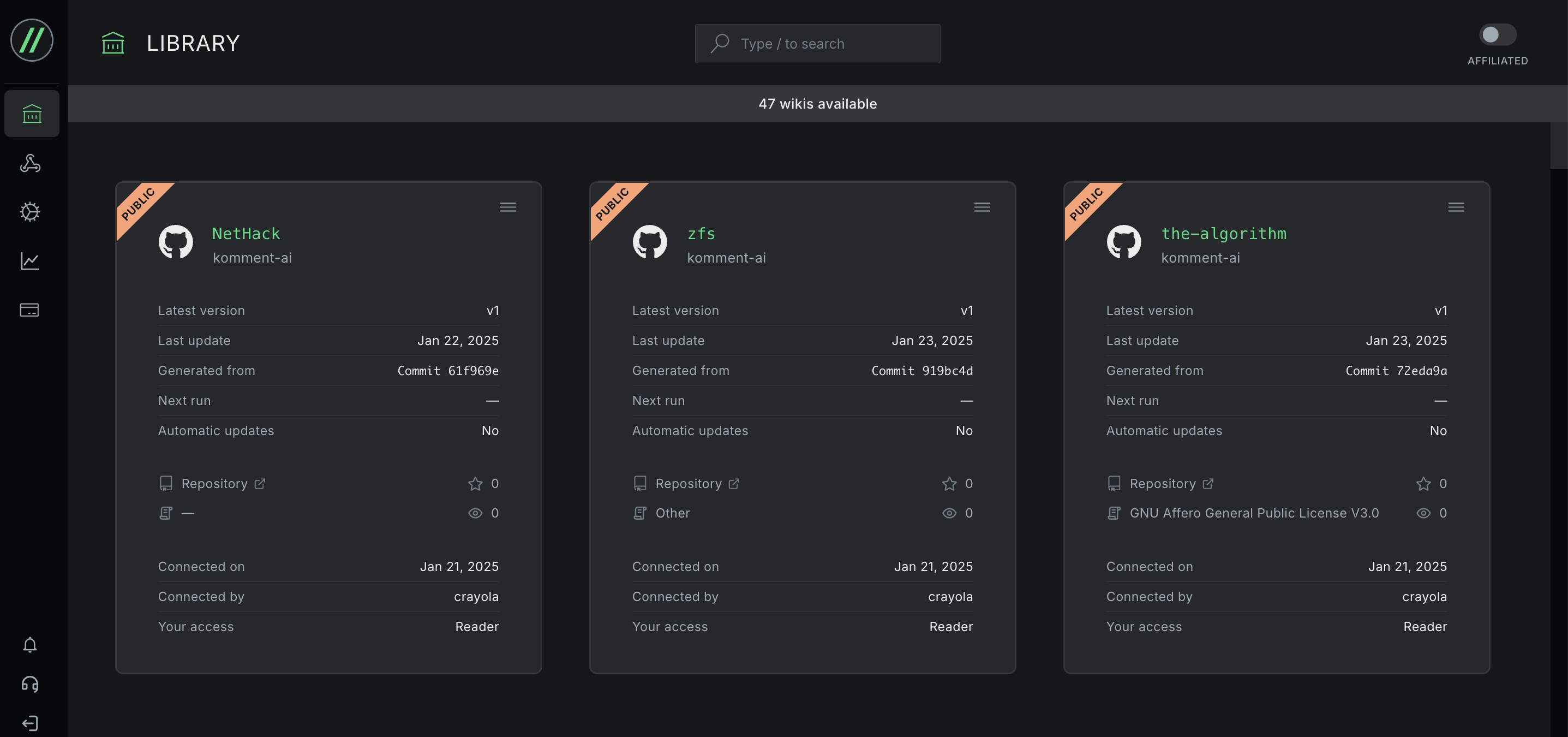1568x737 pixels.
Task: Click the AFFILIATED label text
Action: (1498, 61)
